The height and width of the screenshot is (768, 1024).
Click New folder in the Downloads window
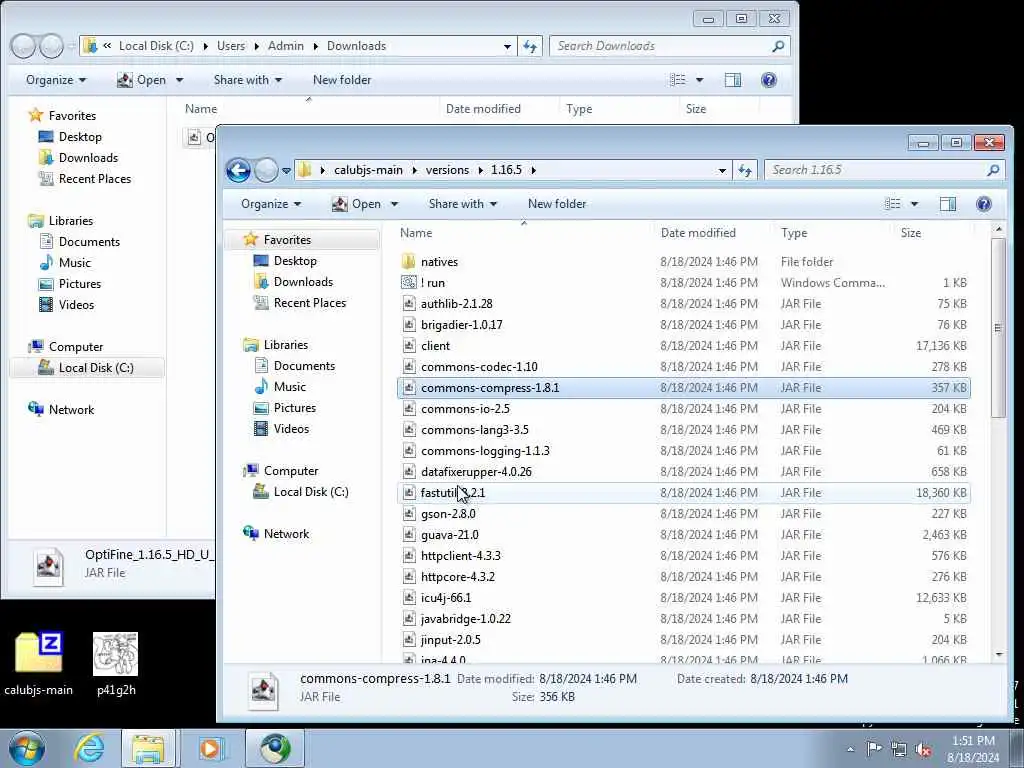(x=342, y=80)
